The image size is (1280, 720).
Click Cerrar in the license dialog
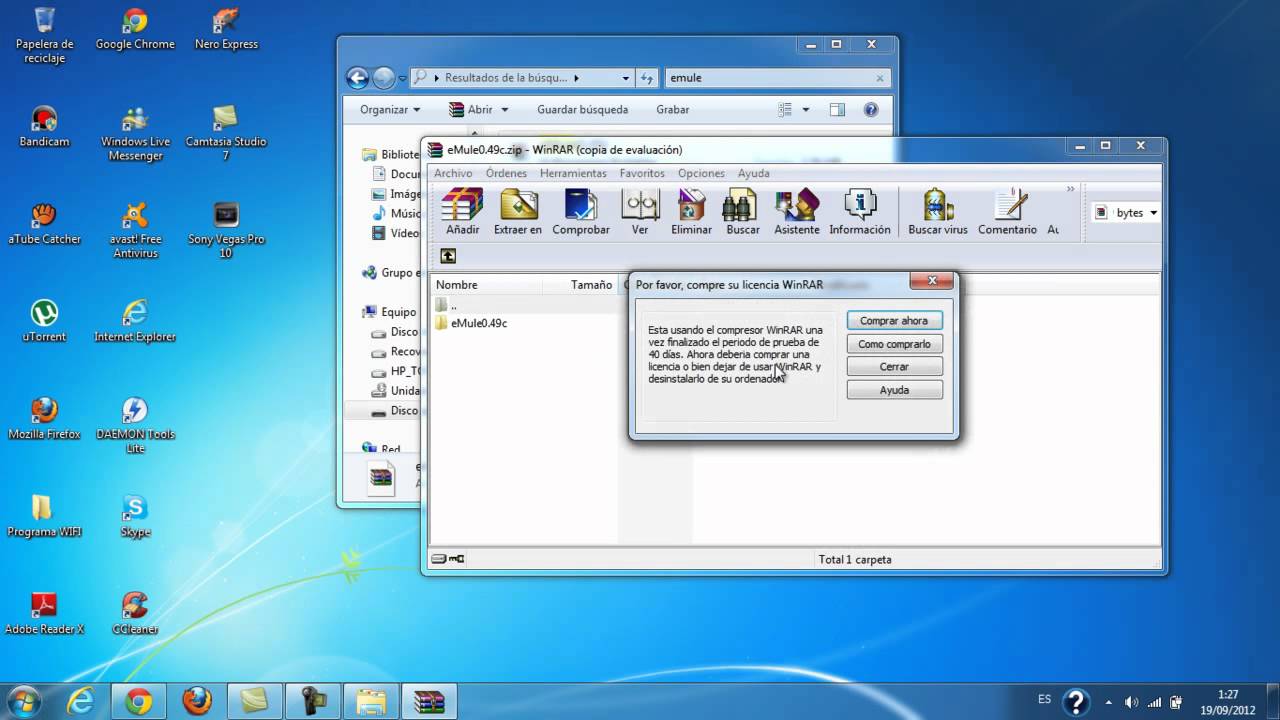[x=894, y=367]
